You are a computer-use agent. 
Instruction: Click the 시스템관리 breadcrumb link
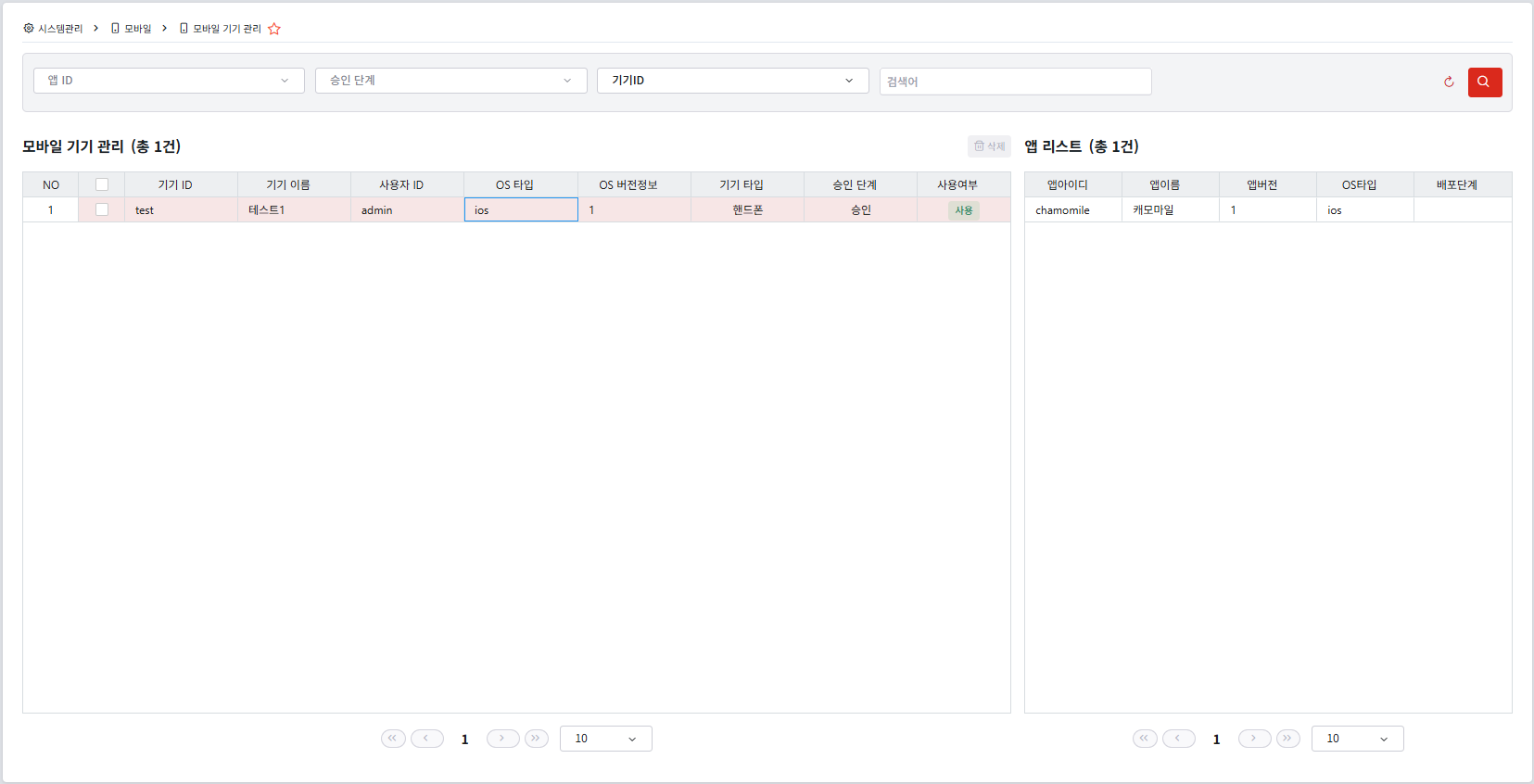pos(60,29)
